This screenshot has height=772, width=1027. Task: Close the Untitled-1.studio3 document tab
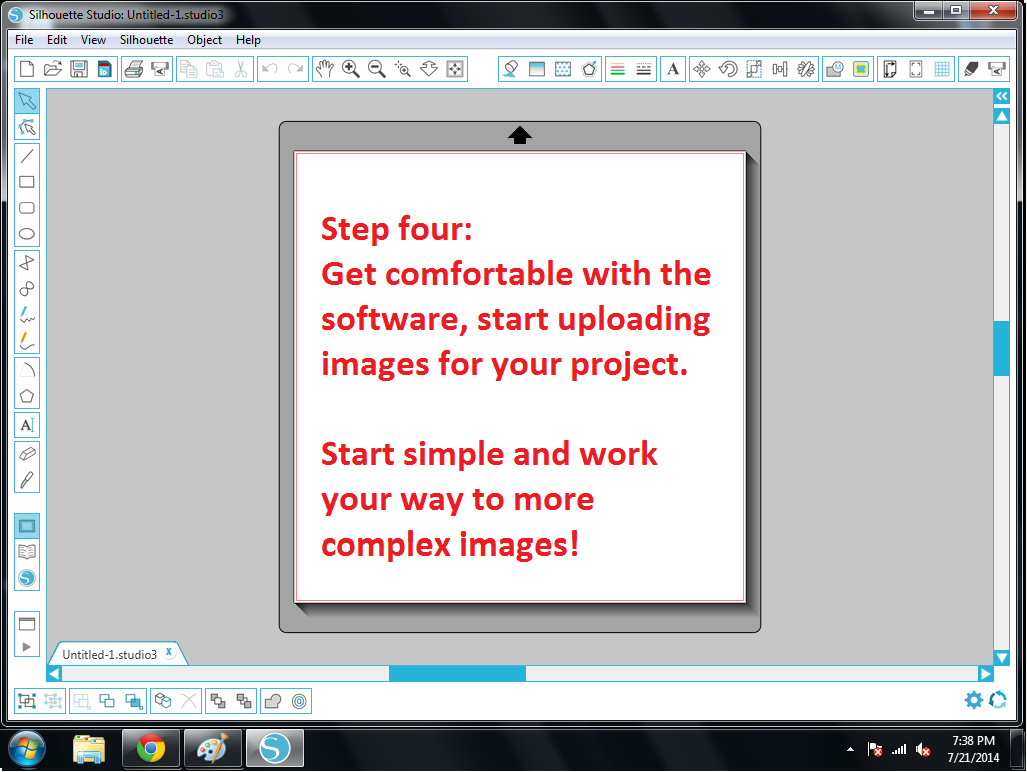pos(169,652)
